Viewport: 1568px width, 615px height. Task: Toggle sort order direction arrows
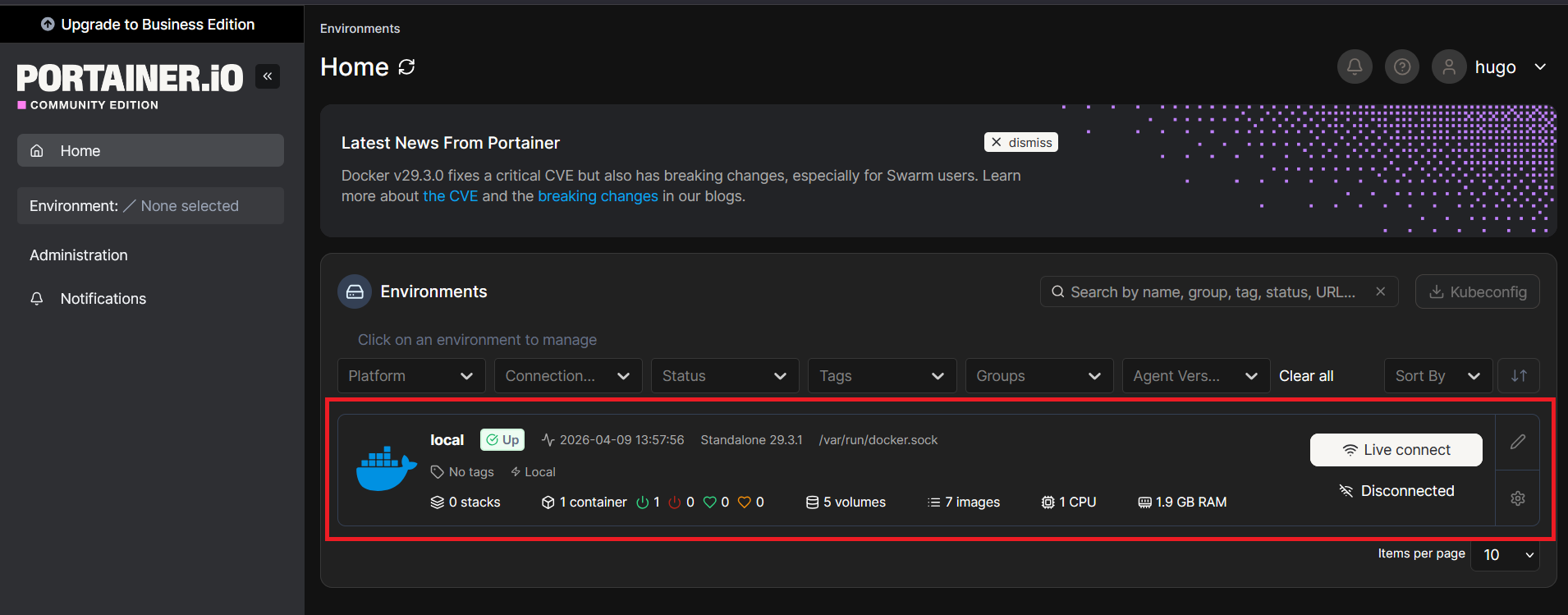pos(1519,376)
